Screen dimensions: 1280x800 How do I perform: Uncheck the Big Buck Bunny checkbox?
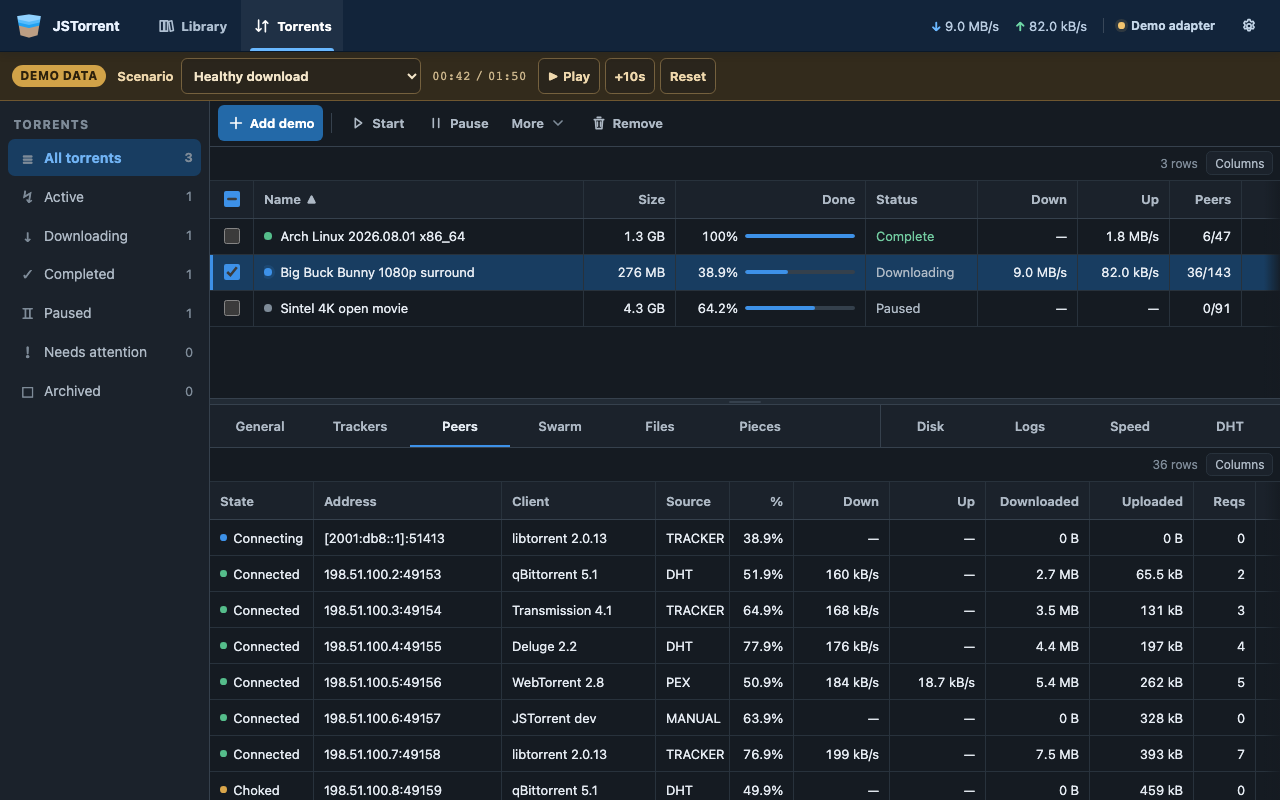[232, 272]
